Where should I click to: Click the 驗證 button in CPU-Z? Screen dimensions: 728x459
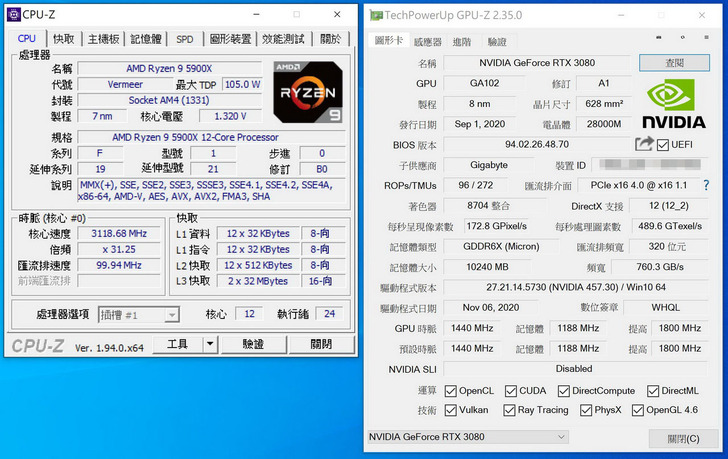(x=255, y=344)
